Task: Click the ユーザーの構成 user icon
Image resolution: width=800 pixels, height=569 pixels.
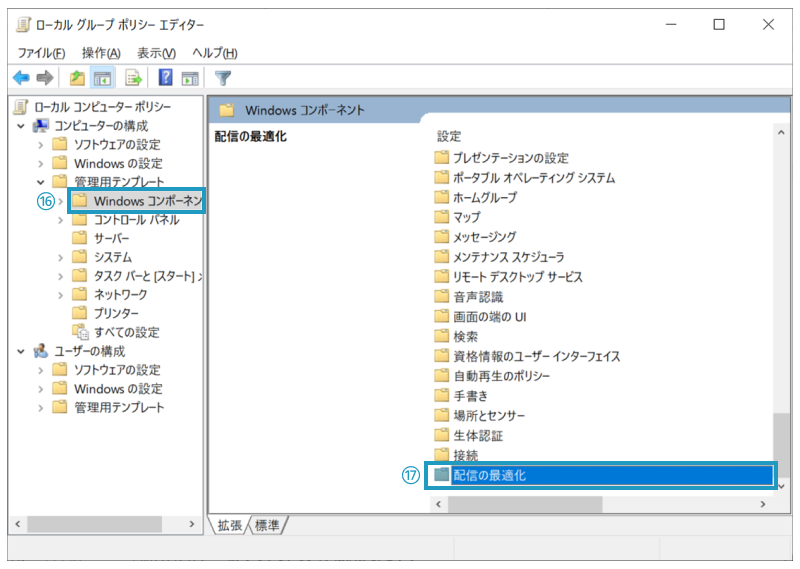Action: (x=40, y=351)
